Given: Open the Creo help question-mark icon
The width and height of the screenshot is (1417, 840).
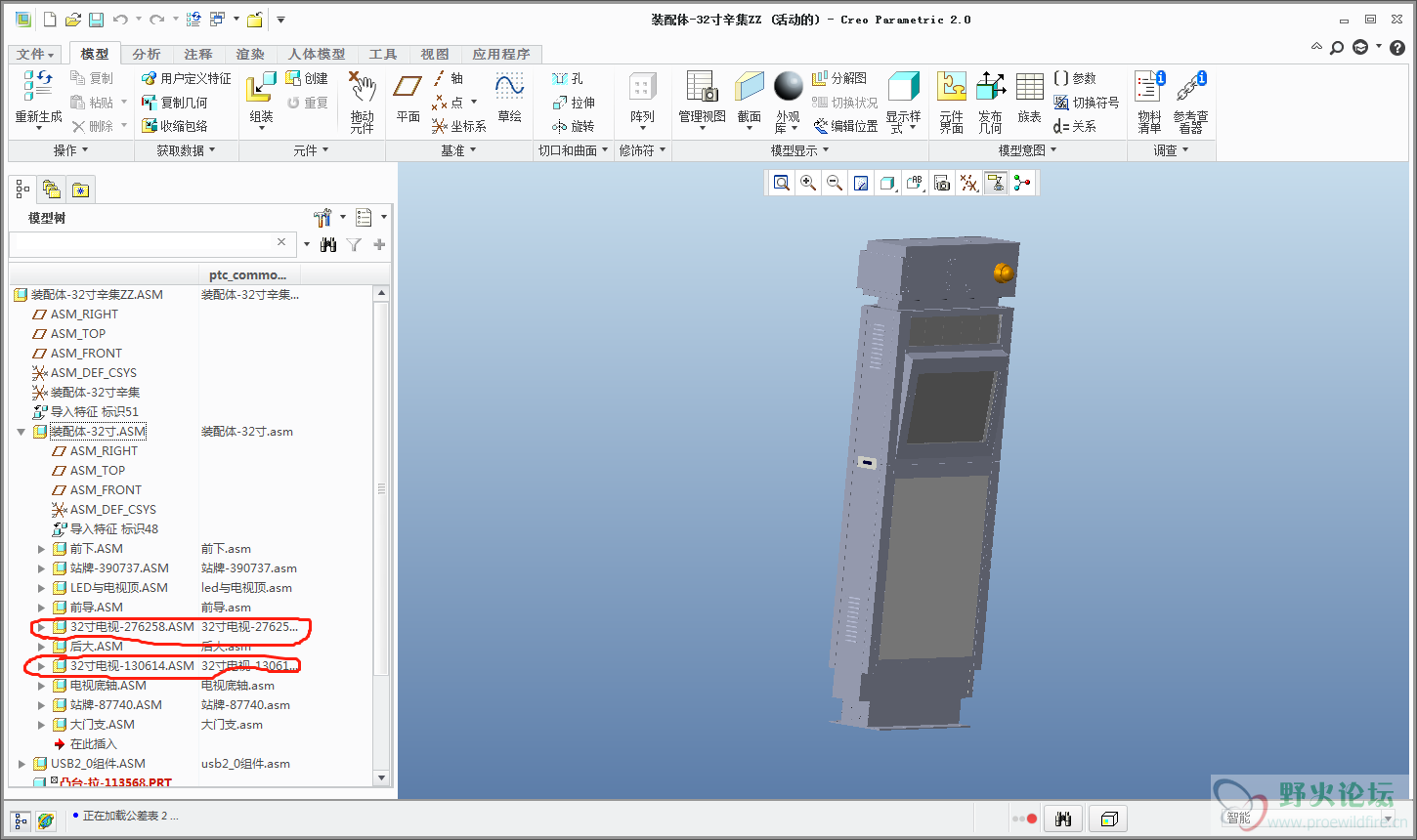Looking at the screenshot, I should click(x=1397, y=47).
